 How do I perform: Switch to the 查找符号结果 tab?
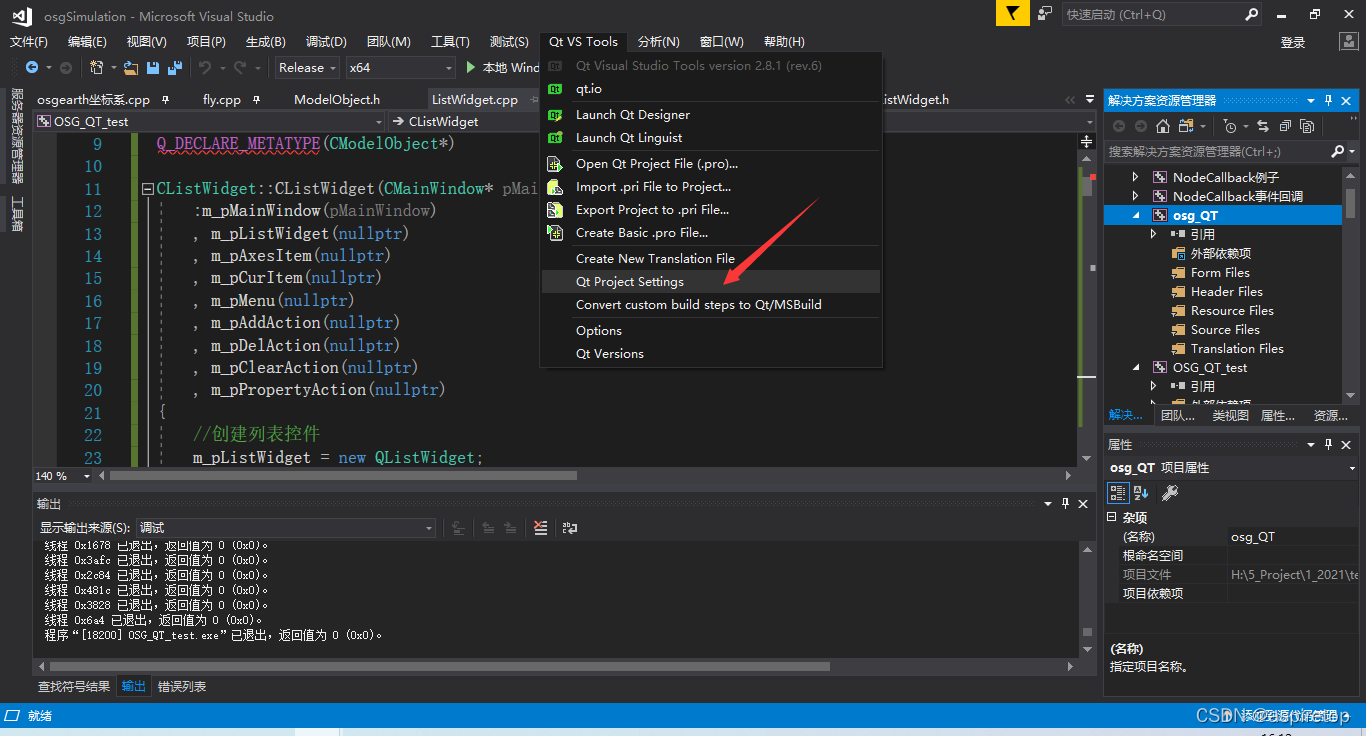pyautogui.click(x=74, y=686)
